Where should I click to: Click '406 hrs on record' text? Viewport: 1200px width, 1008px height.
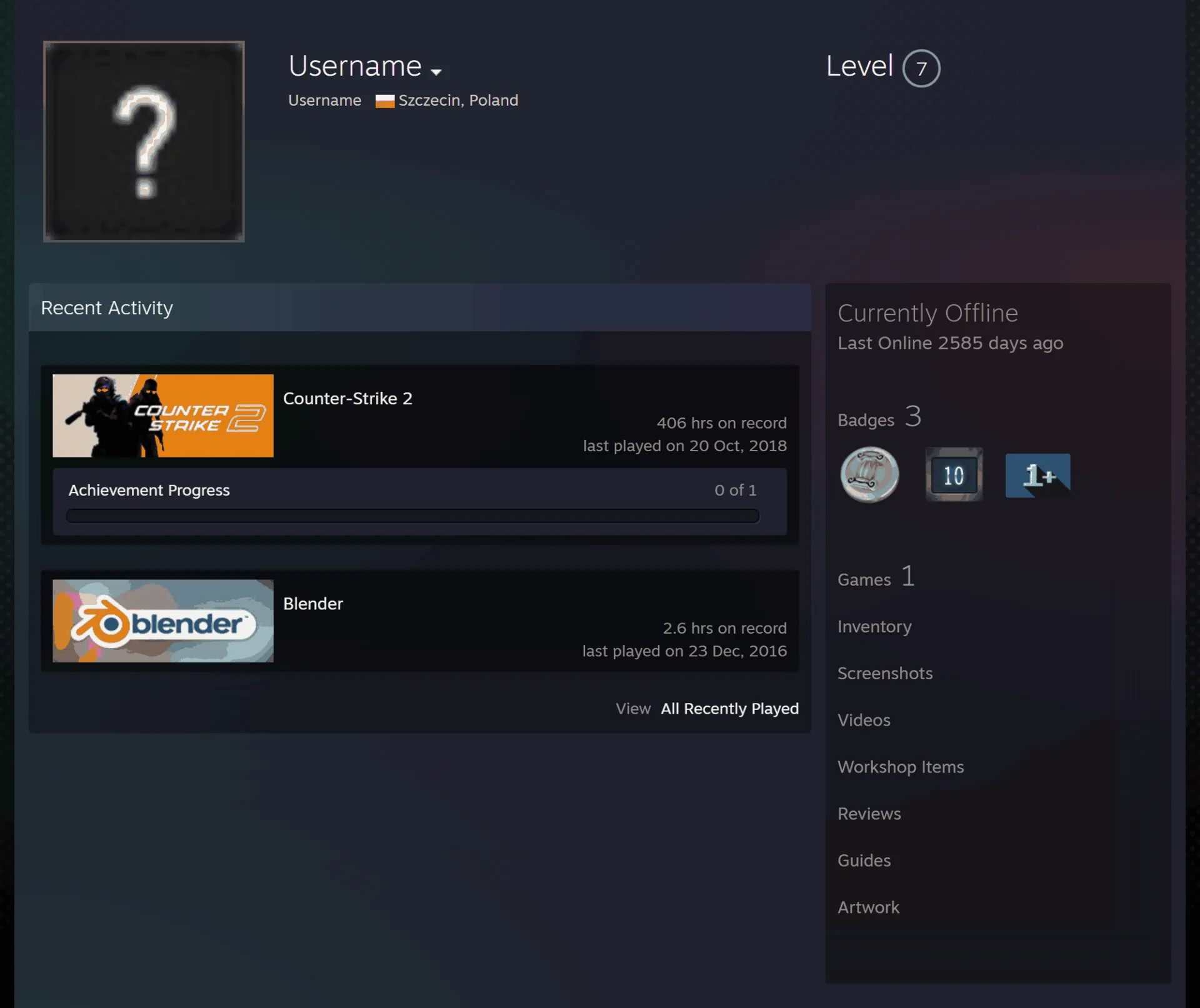click(x=721, y=423)
